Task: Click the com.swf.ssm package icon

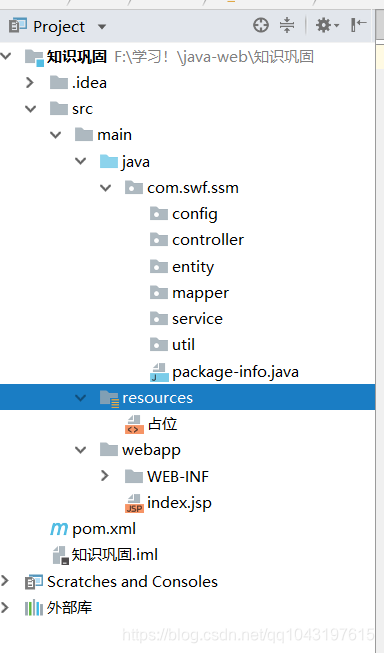Action: 134,187
